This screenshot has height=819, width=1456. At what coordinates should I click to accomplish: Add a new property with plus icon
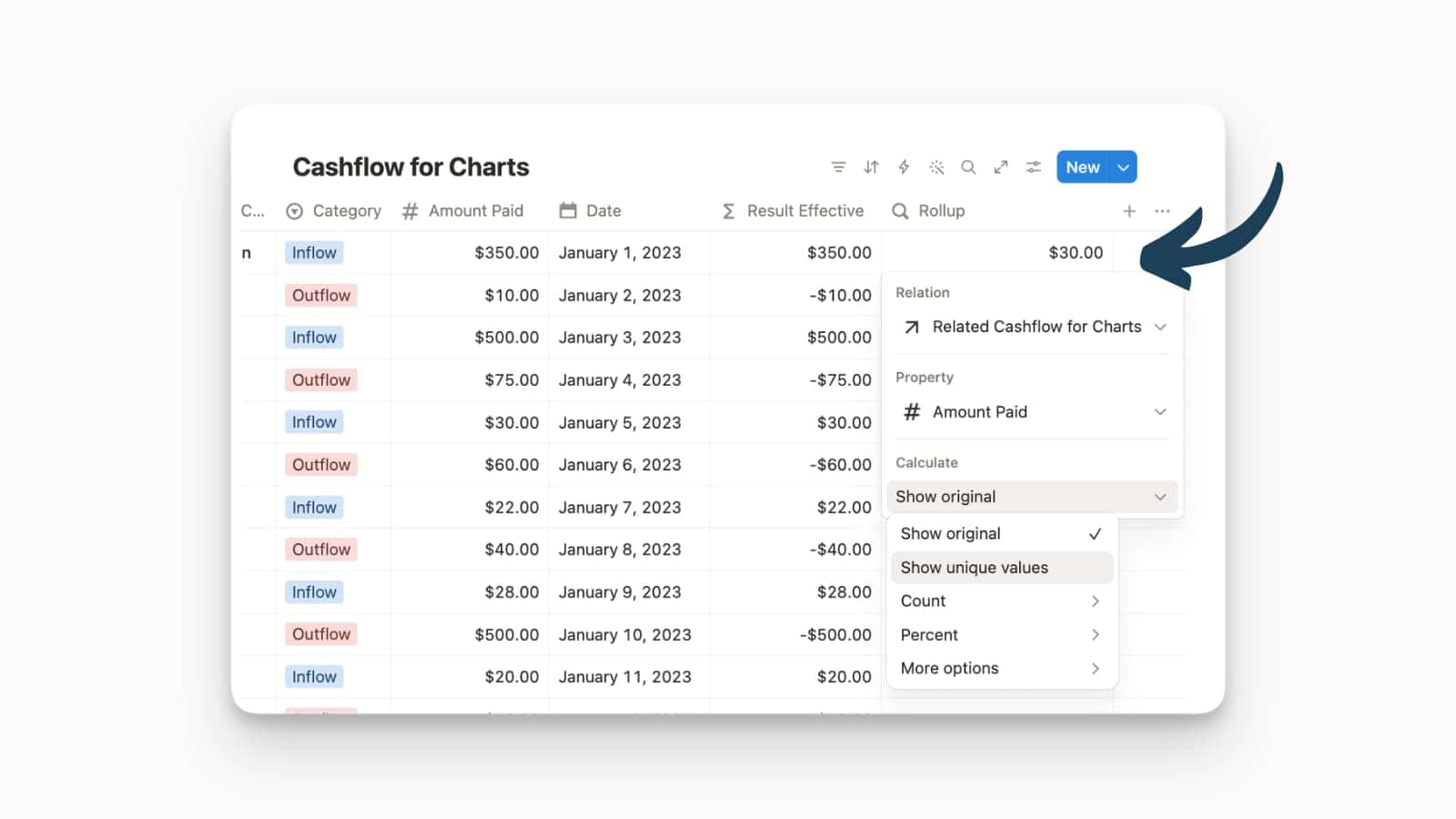(1129, 211)
